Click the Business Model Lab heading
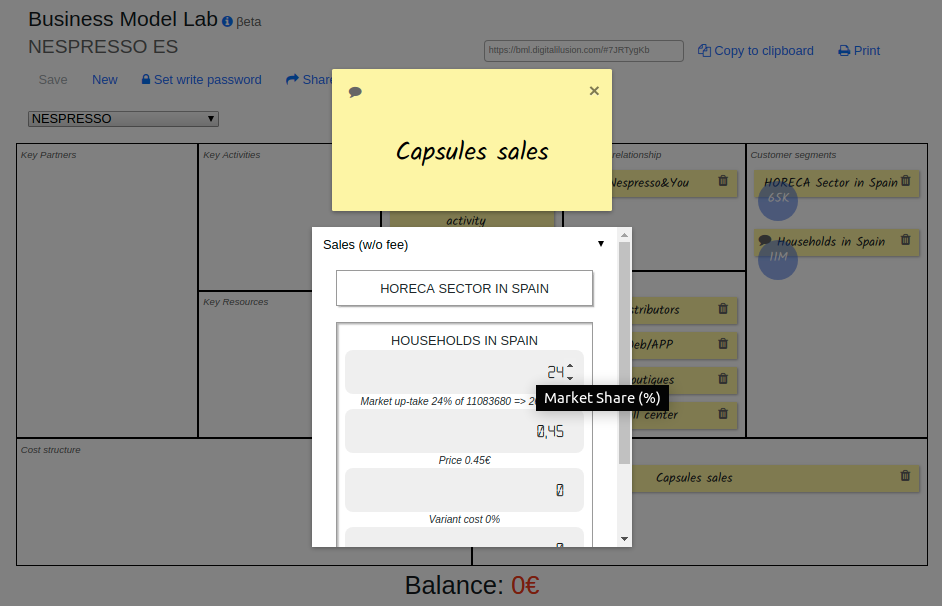942x606 pixels. coord(123,19)
